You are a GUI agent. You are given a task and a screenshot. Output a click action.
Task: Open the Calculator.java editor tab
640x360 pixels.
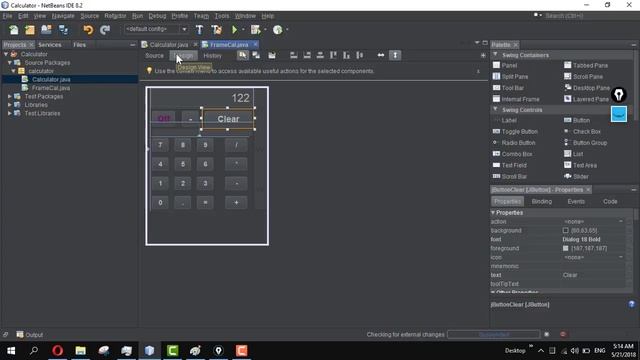168,44
